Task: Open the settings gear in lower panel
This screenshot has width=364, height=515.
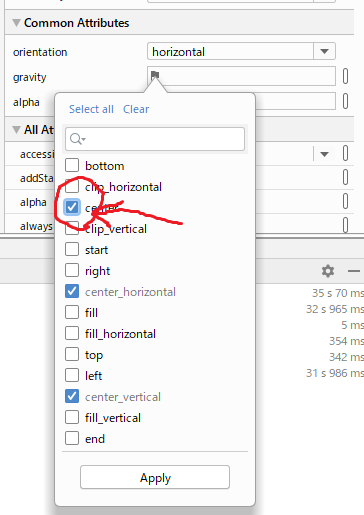Action: (x=328, y=271)
